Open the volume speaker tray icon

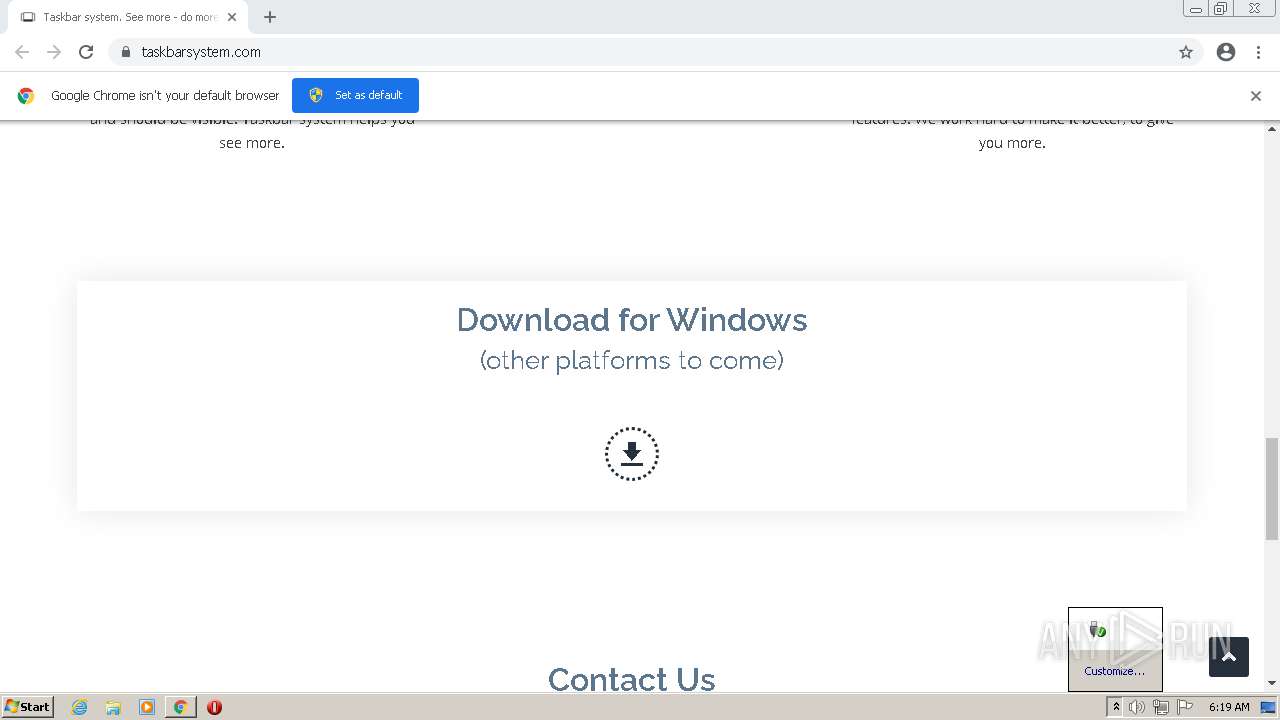pyautogui.click(x=1137, y=707)
